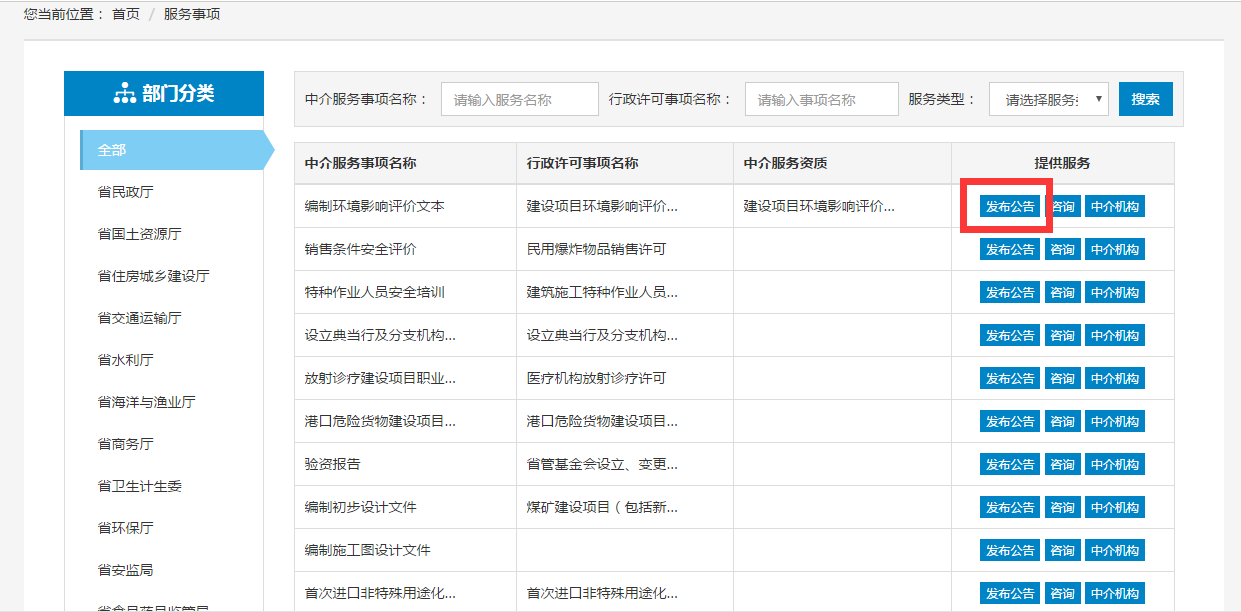This screenshot has width=1241, height=612.
Task: Focus the 行政许可事项名称 input field
Action: click(x=821, y=99)
